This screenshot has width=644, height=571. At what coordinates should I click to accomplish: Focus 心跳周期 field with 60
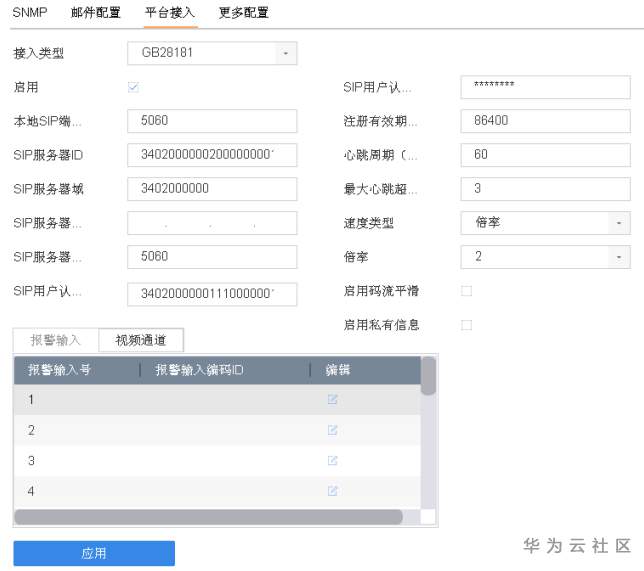point(545,155)
